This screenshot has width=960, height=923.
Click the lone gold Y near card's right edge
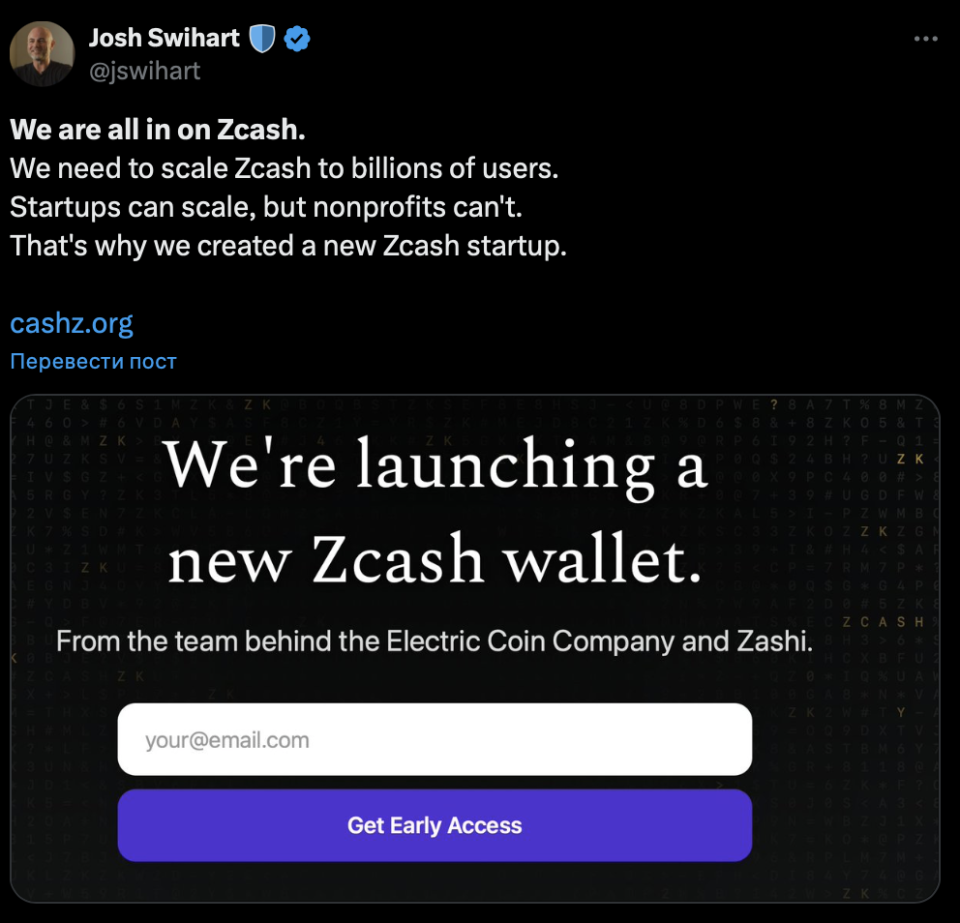901,713
